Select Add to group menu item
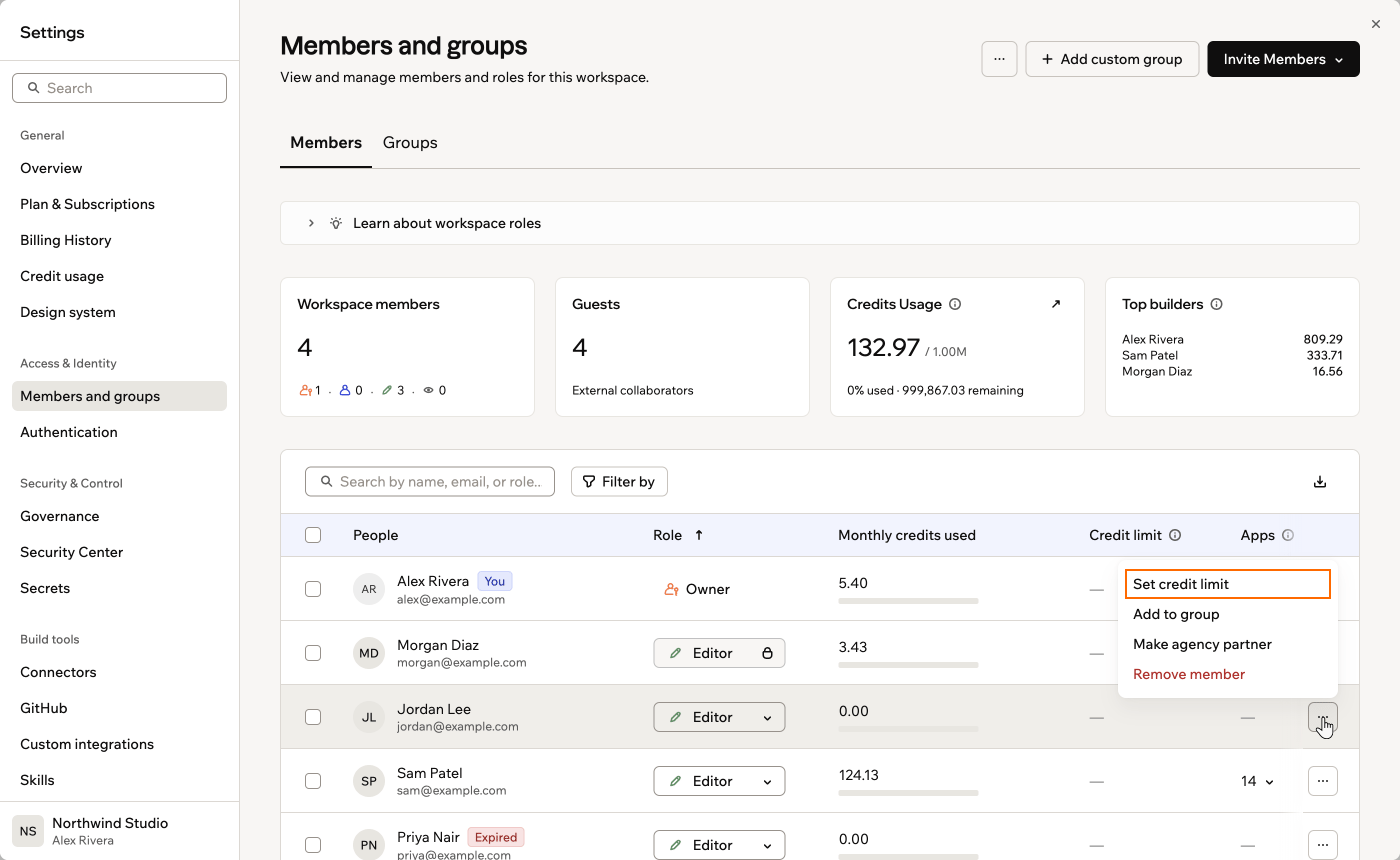The image size is (1400, 860). click(x=1228, y=614)
